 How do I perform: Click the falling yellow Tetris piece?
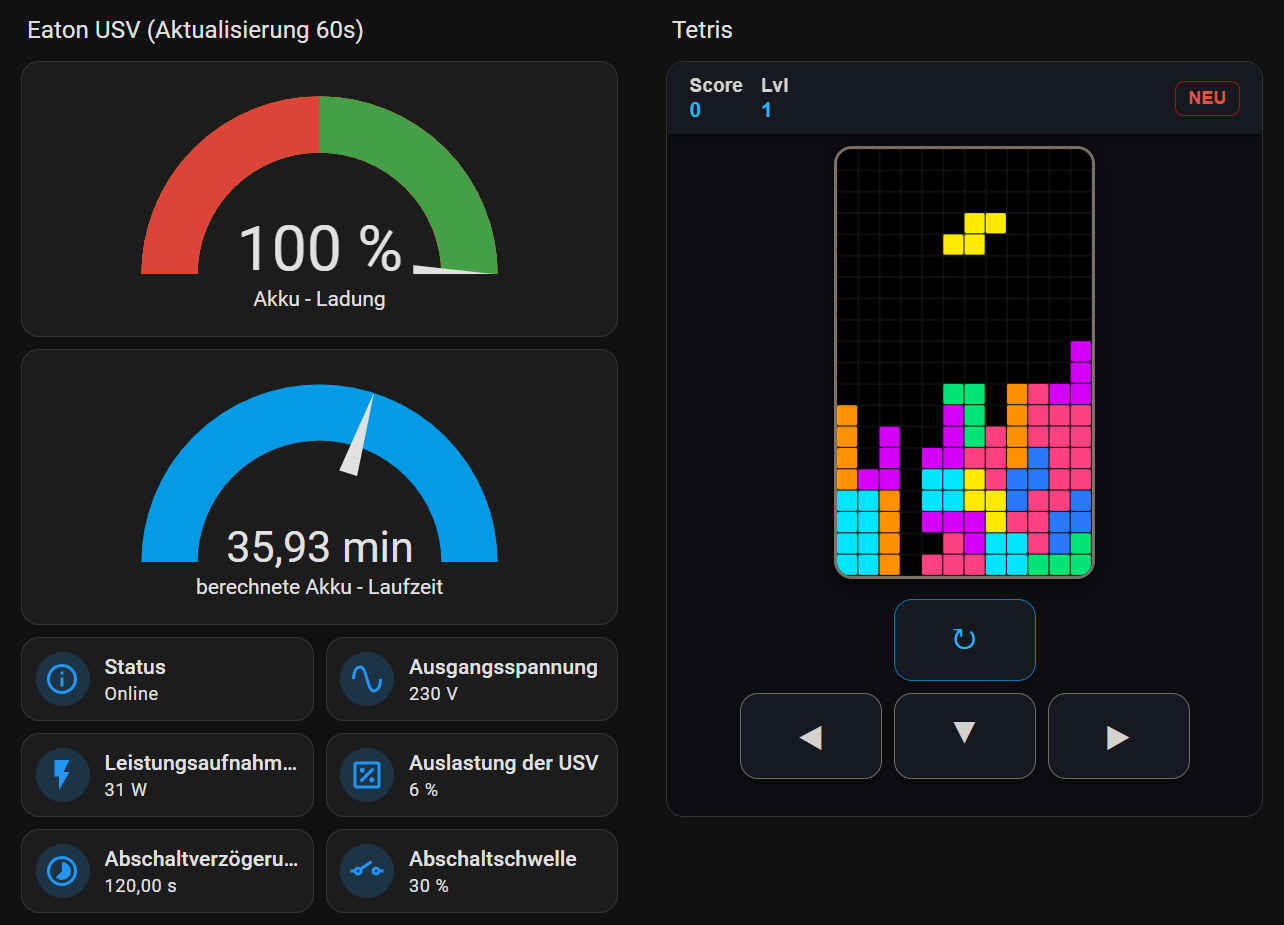tap(975, 234)
